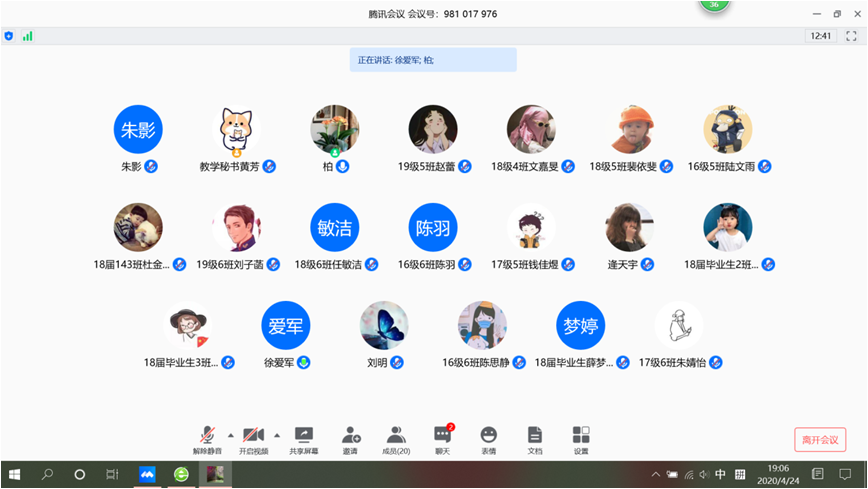Click the Invite (邀请) icon
The image size is (868, 489).
coord(350,438)
